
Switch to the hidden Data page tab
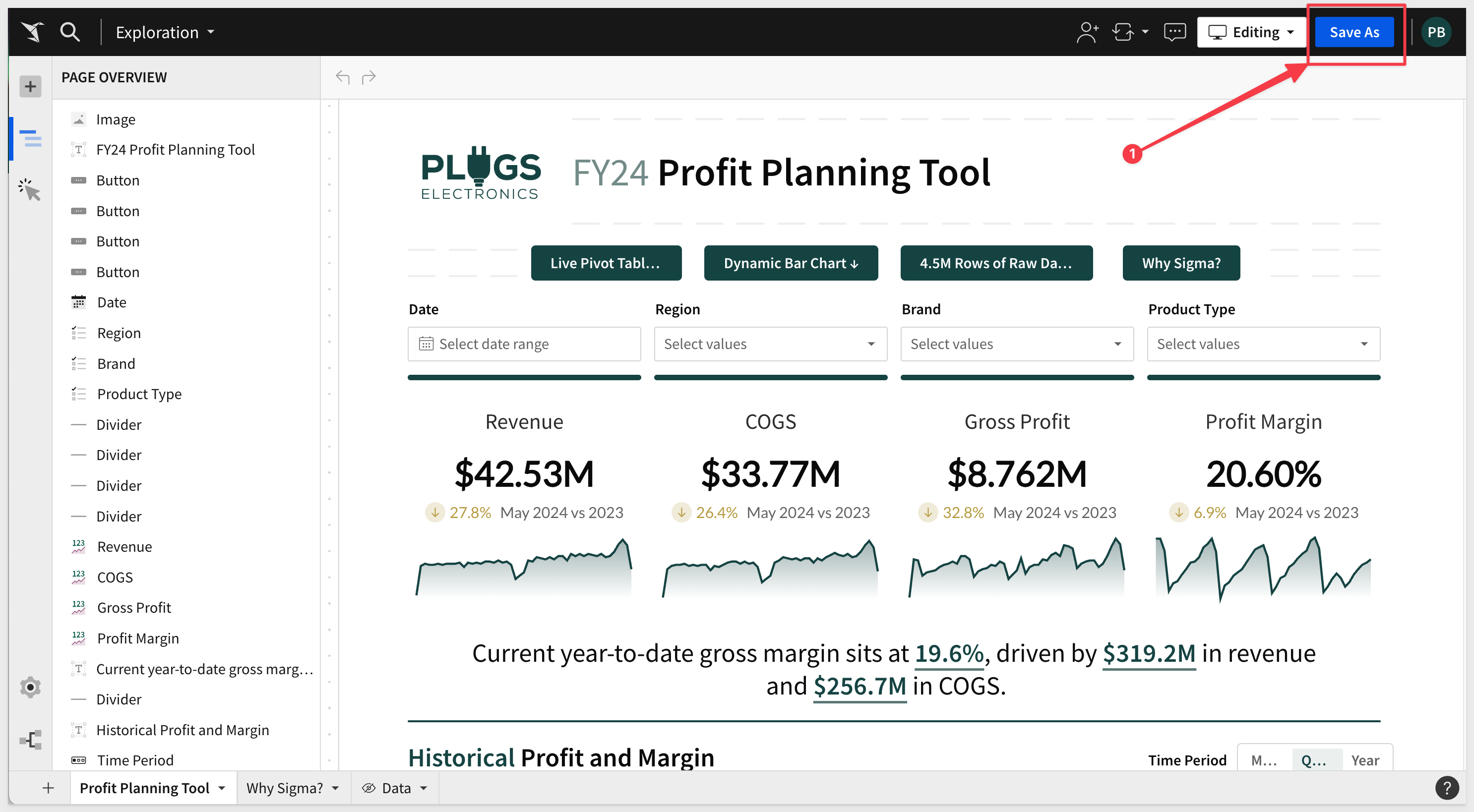[395, 788]
